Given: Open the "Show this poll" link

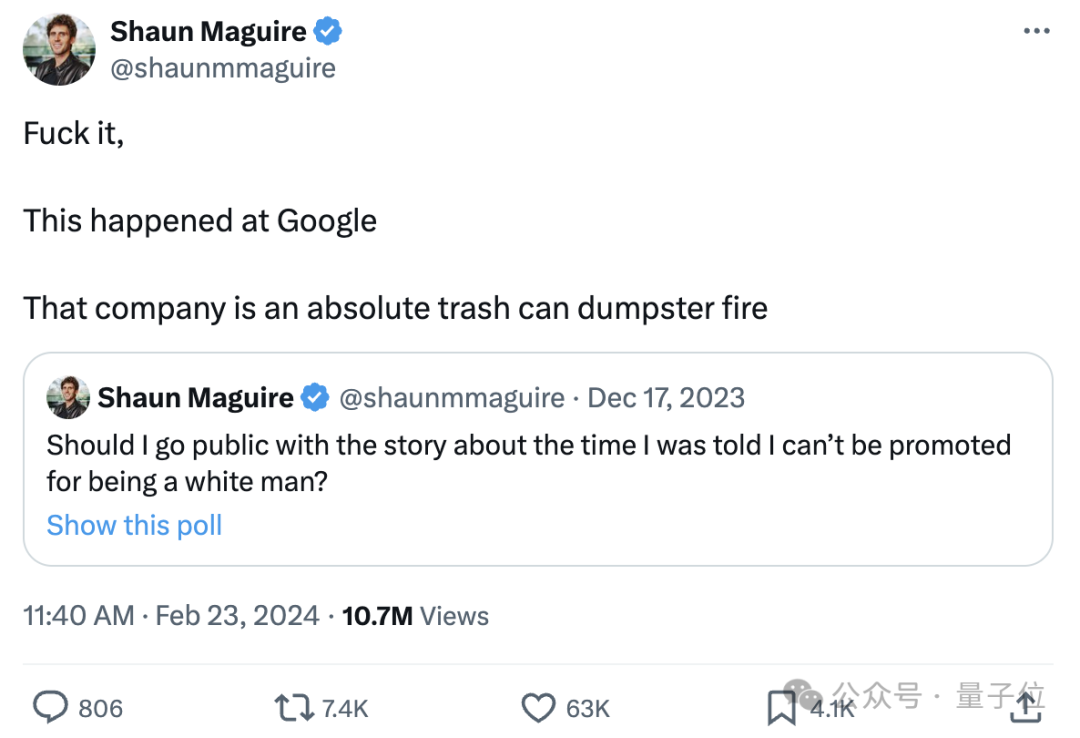Looking at the screenshot, I should point(134,525).
